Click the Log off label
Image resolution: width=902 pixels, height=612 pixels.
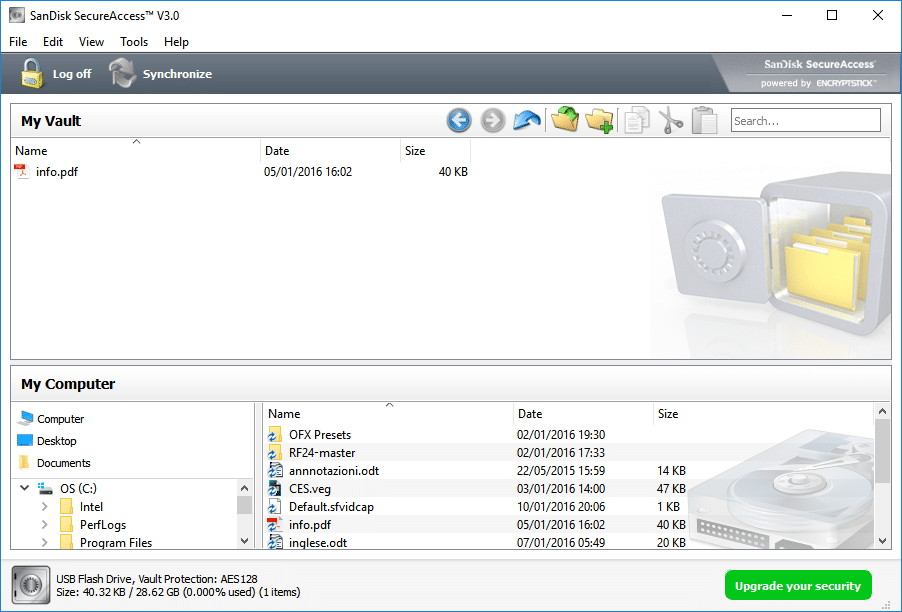(72, 74)
